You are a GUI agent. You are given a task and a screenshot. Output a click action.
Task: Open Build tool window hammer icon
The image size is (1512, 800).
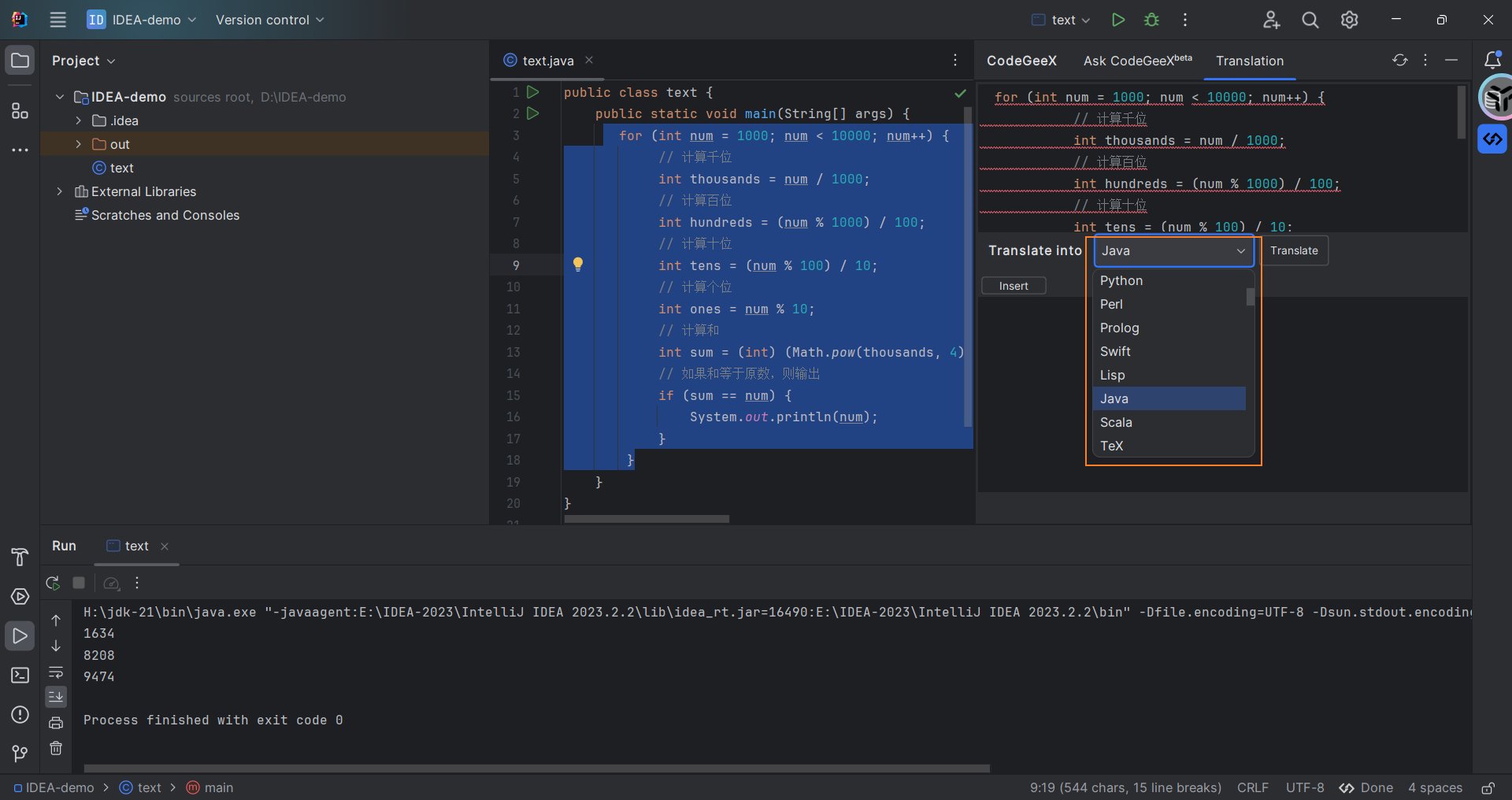tap(20, 557)
